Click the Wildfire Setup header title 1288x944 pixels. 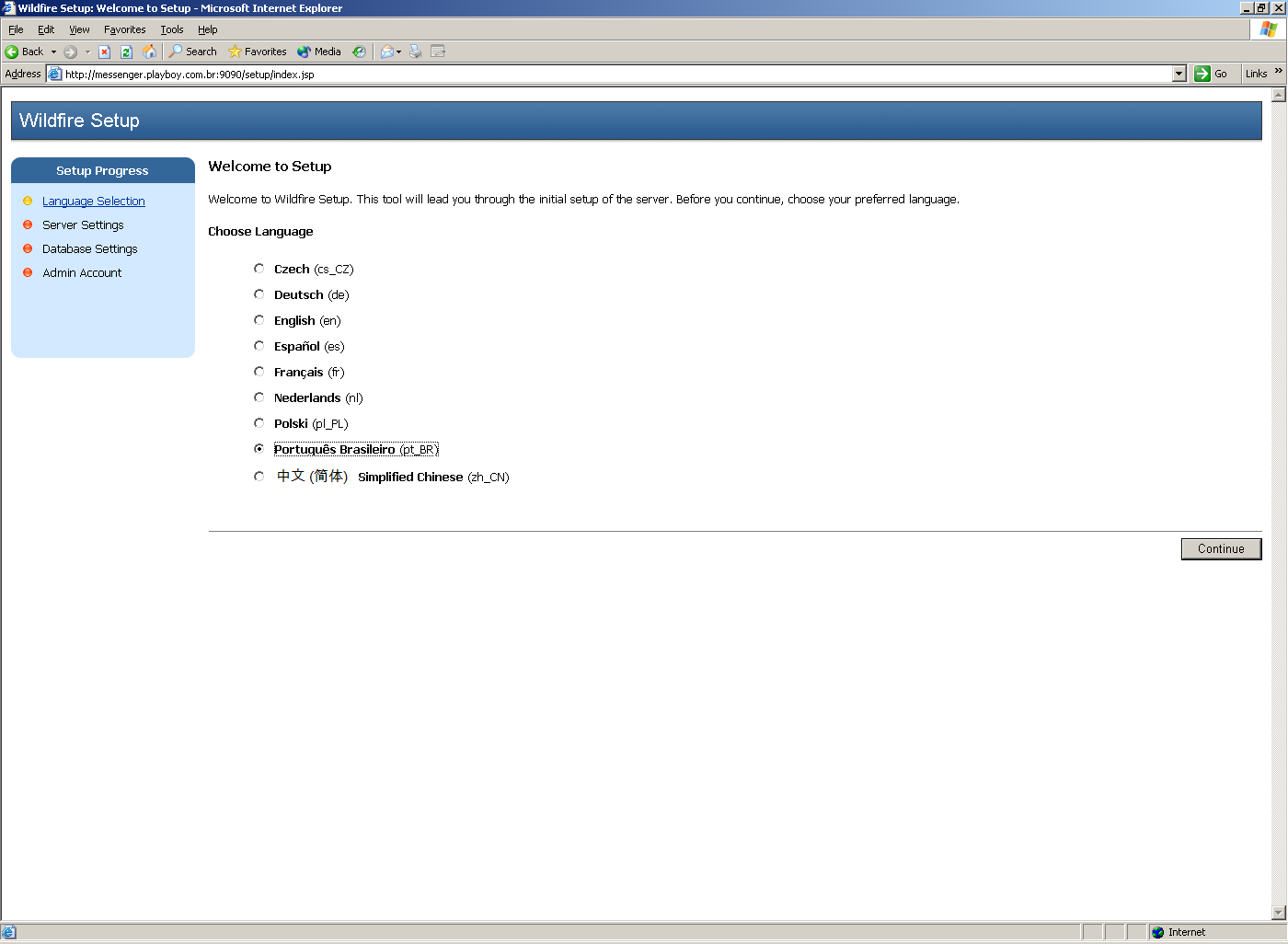click(x=79, y=121)
